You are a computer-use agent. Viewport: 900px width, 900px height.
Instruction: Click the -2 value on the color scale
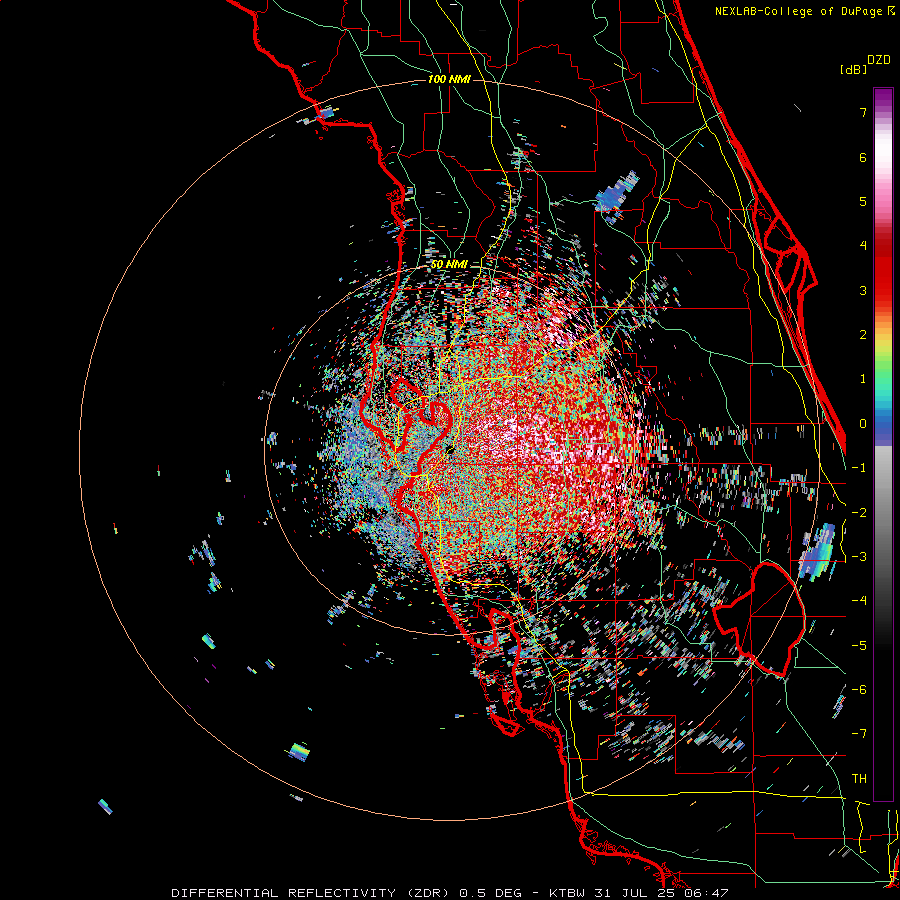point(859,512)
